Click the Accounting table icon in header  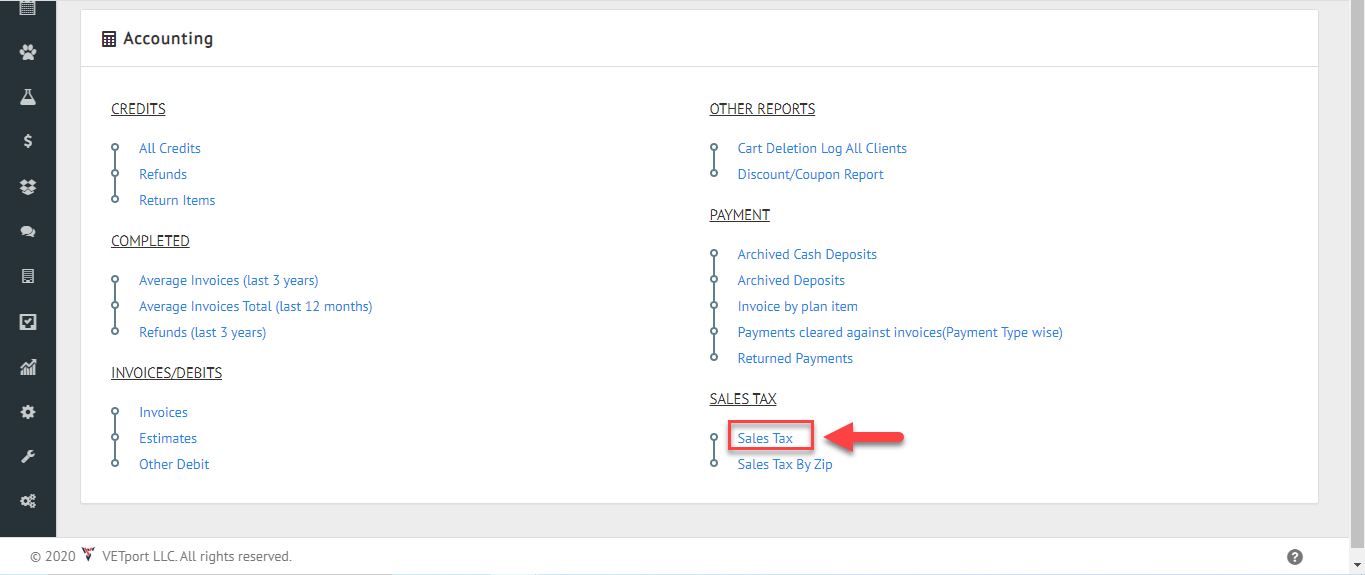(109, 39)
